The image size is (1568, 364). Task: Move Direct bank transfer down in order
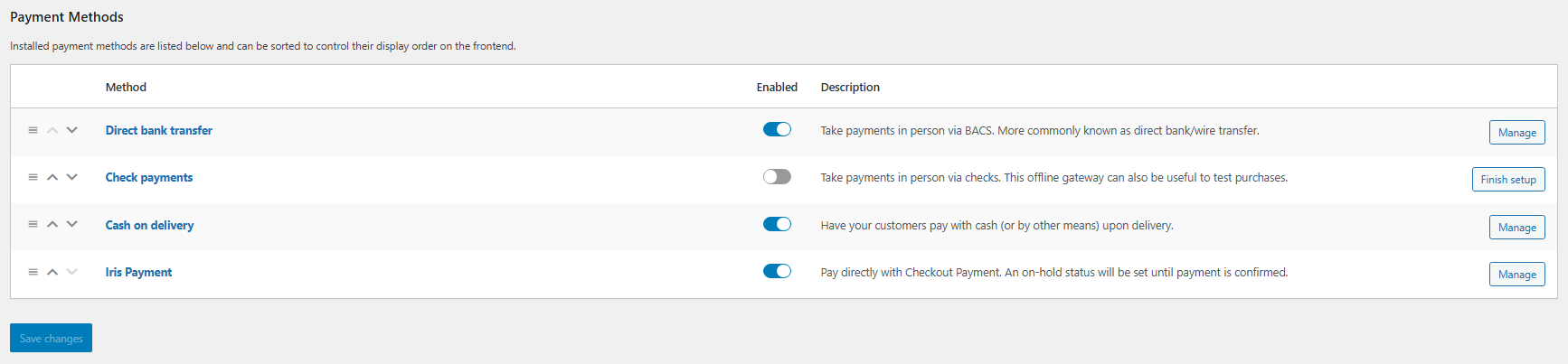(x=72, y=130)
